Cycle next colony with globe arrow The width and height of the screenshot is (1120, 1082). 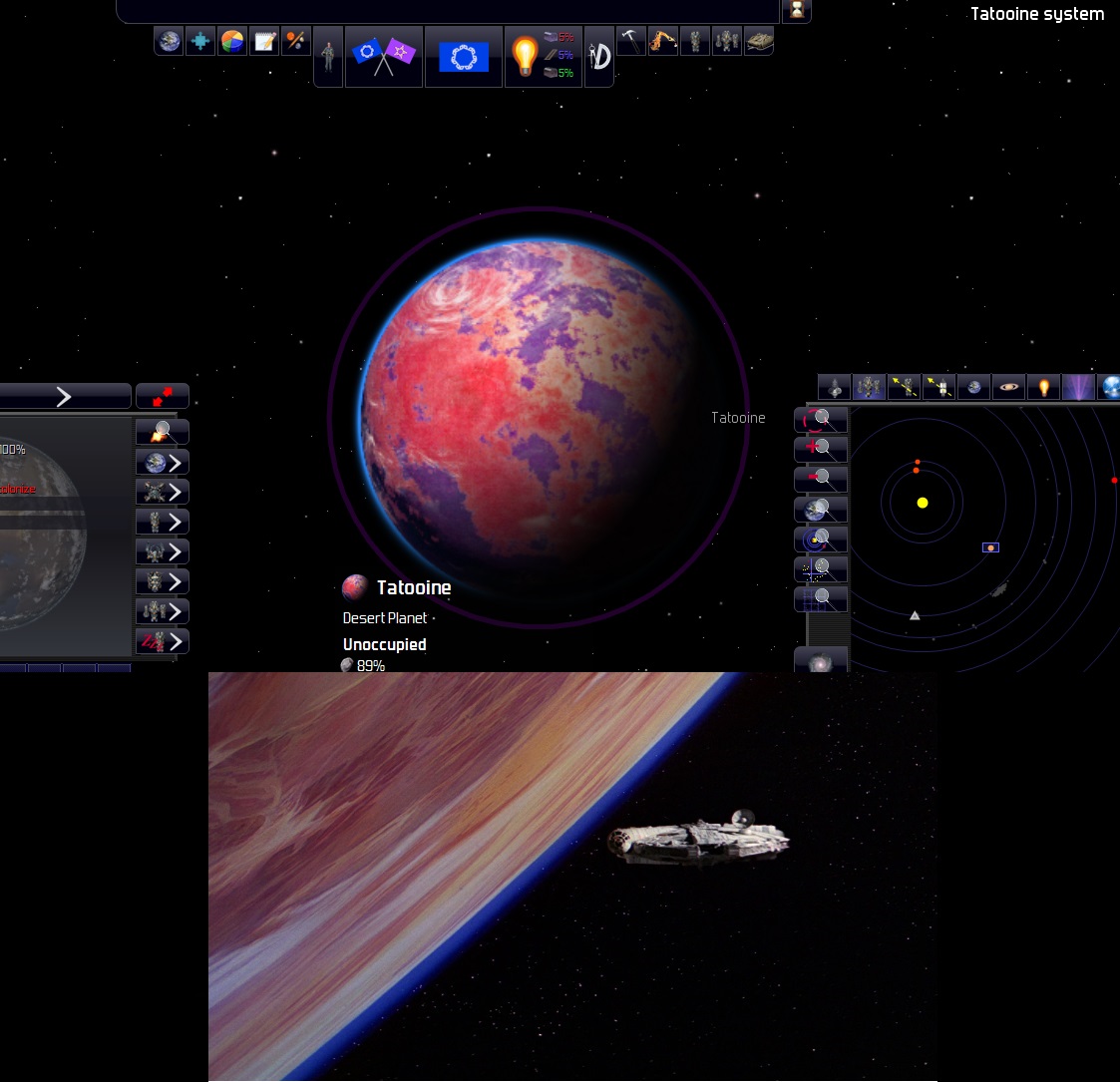click(x=163, y=463)
